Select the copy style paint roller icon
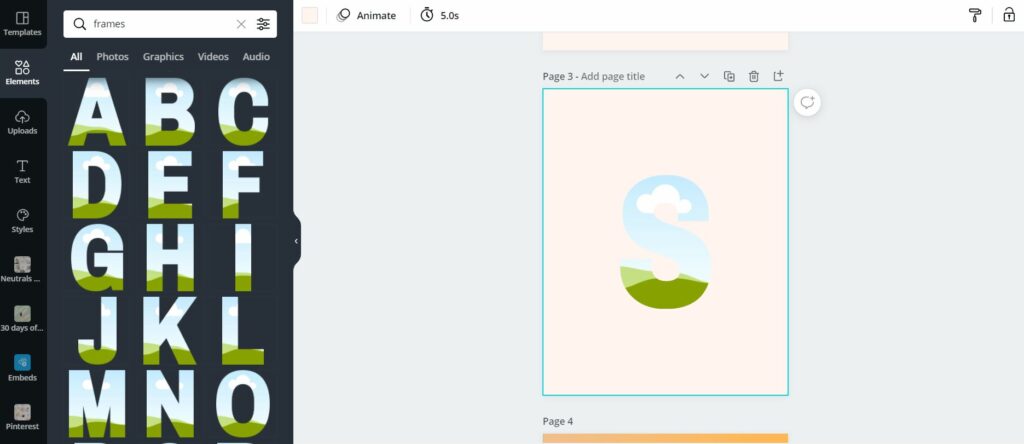 975,15
